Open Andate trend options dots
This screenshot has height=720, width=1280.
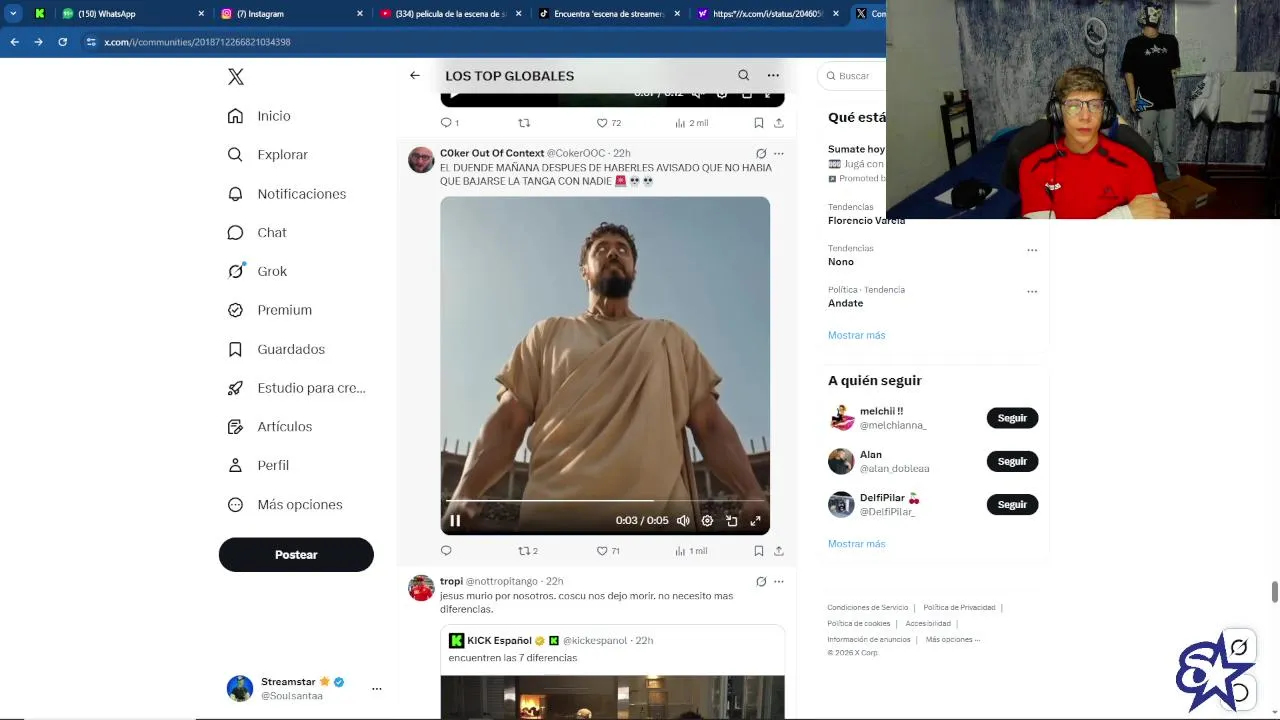tap(1032, 292)
